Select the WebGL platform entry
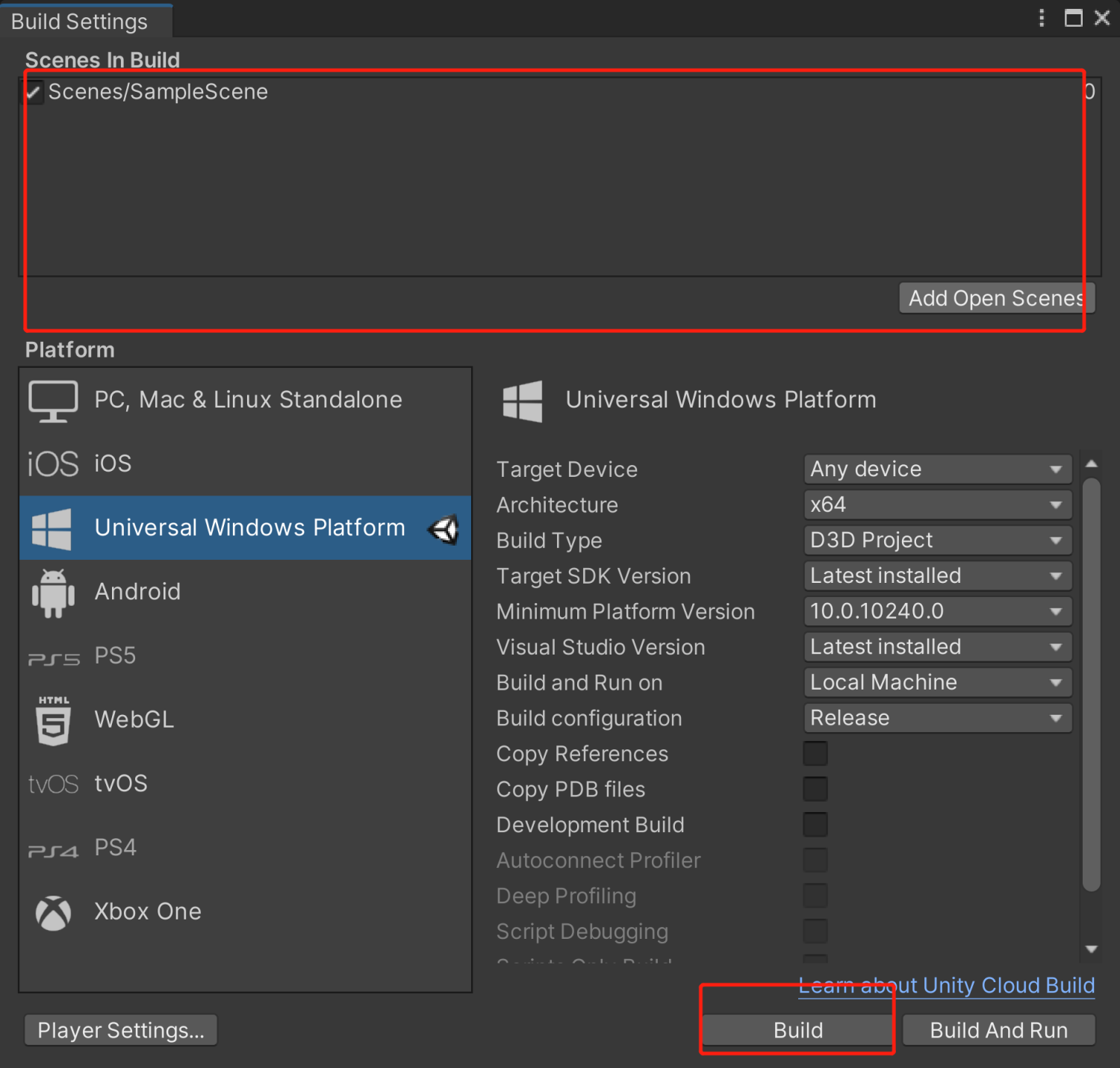 point(246,719)
